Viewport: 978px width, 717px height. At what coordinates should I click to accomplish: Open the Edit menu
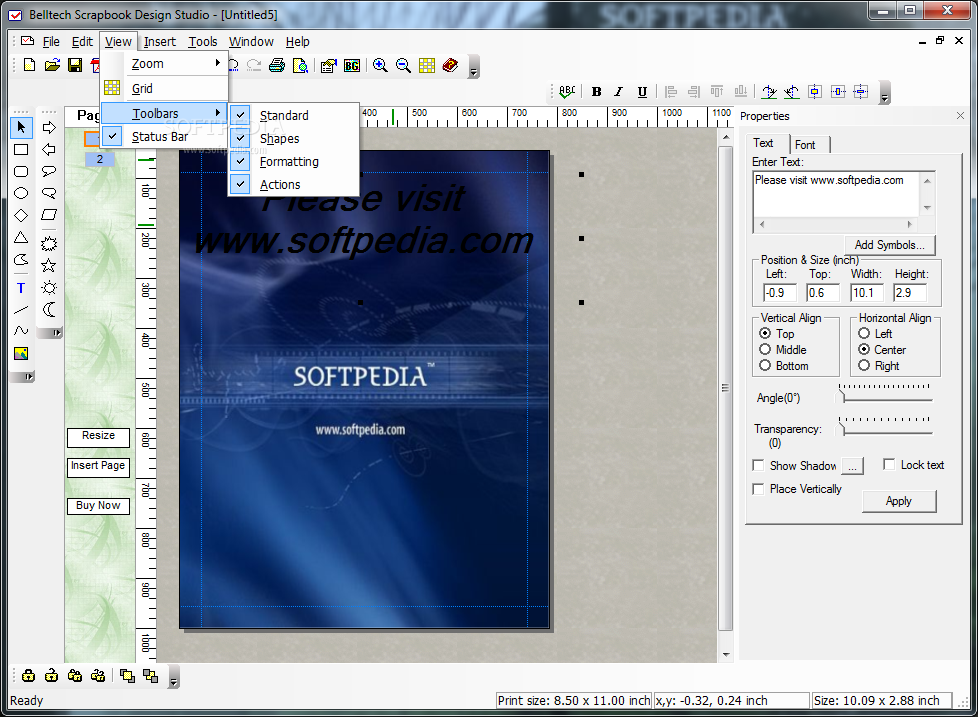click(x=82, y=42)
